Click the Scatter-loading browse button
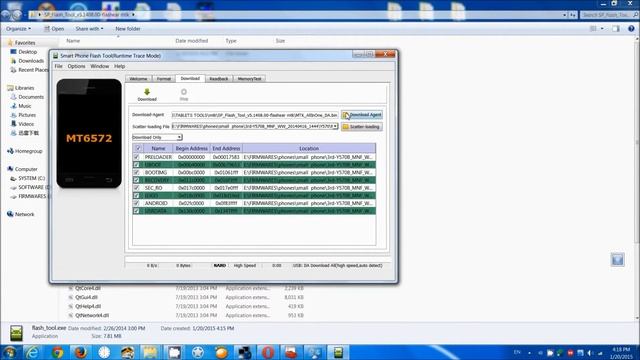This screenshot has width=640, height=360. click(362, 127)
